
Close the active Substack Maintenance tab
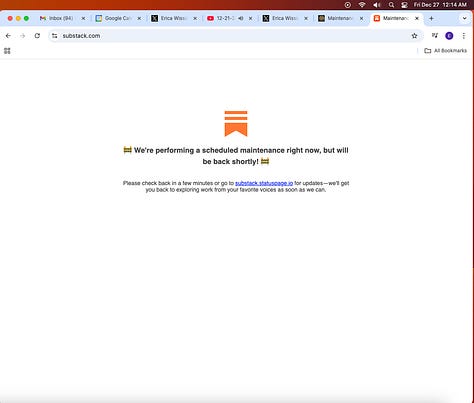[417, 18]
